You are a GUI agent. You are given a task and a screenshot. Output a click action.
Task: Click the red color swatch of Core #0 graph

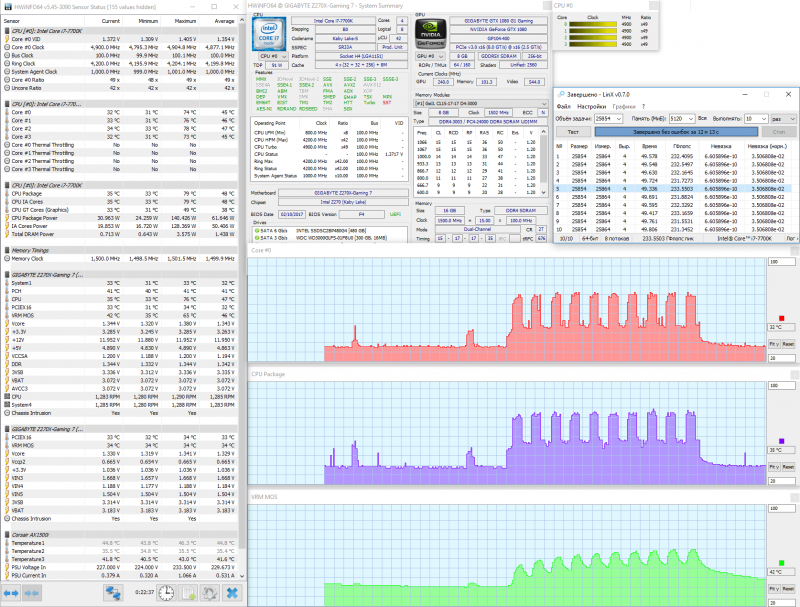[x=781, y=318]
